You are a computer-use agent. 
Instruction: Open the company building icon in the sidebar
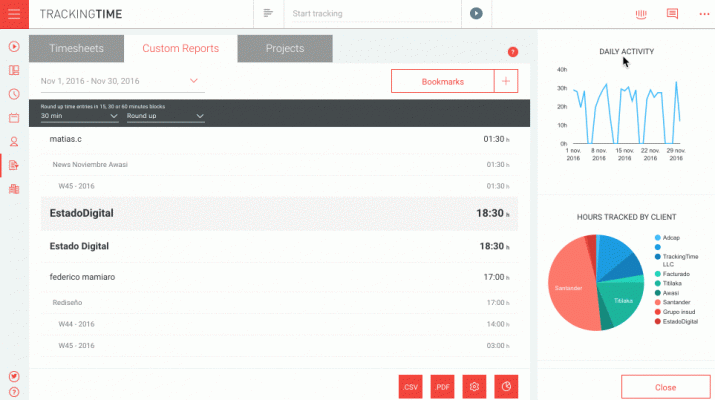(x=14, y=189)
